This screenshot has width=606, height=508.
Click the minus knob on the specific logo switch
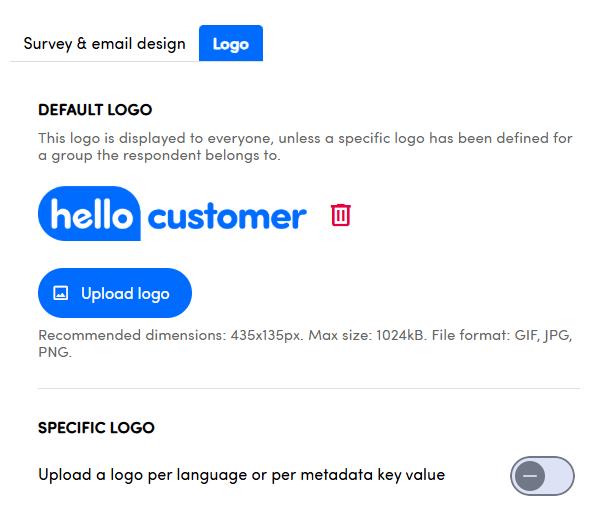531,476
